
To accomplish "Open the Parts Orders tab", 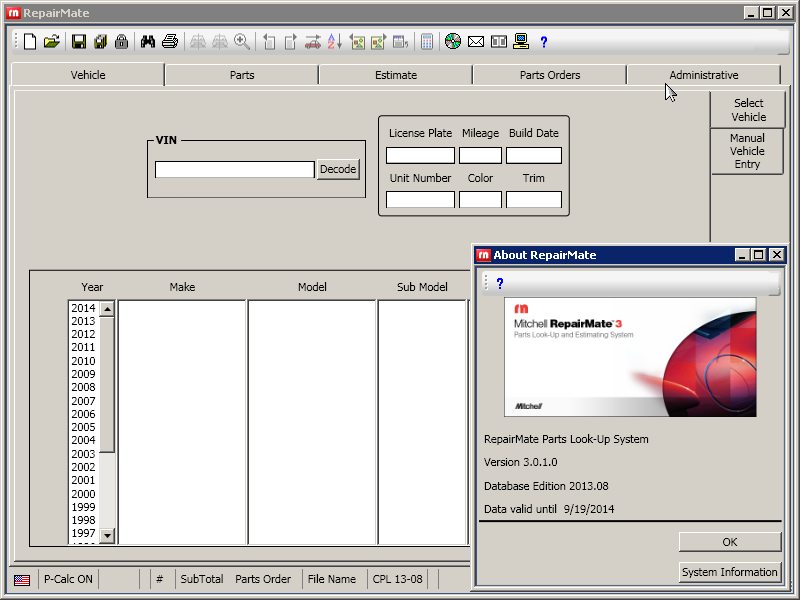I will point(550,75).
